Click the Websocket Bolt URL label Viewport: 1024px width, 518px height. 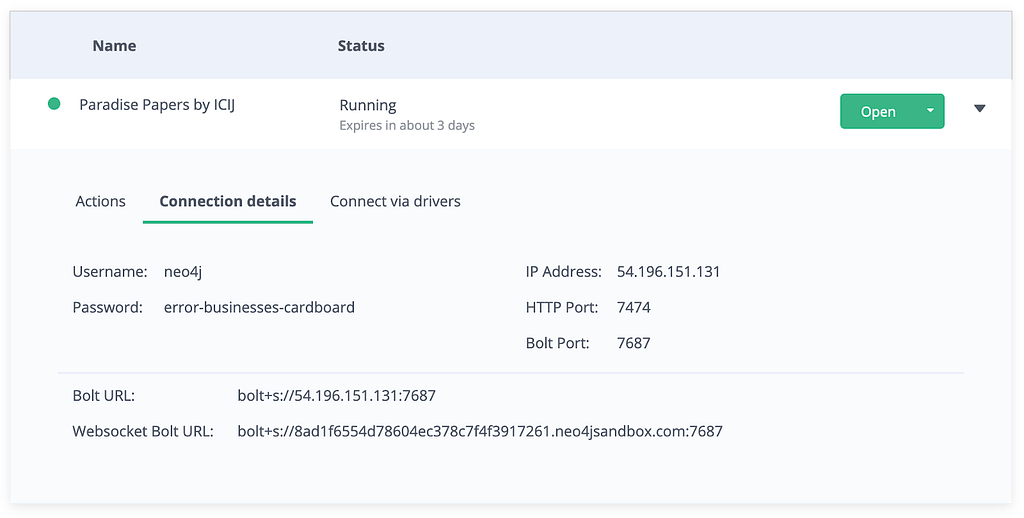click(143, 431)
